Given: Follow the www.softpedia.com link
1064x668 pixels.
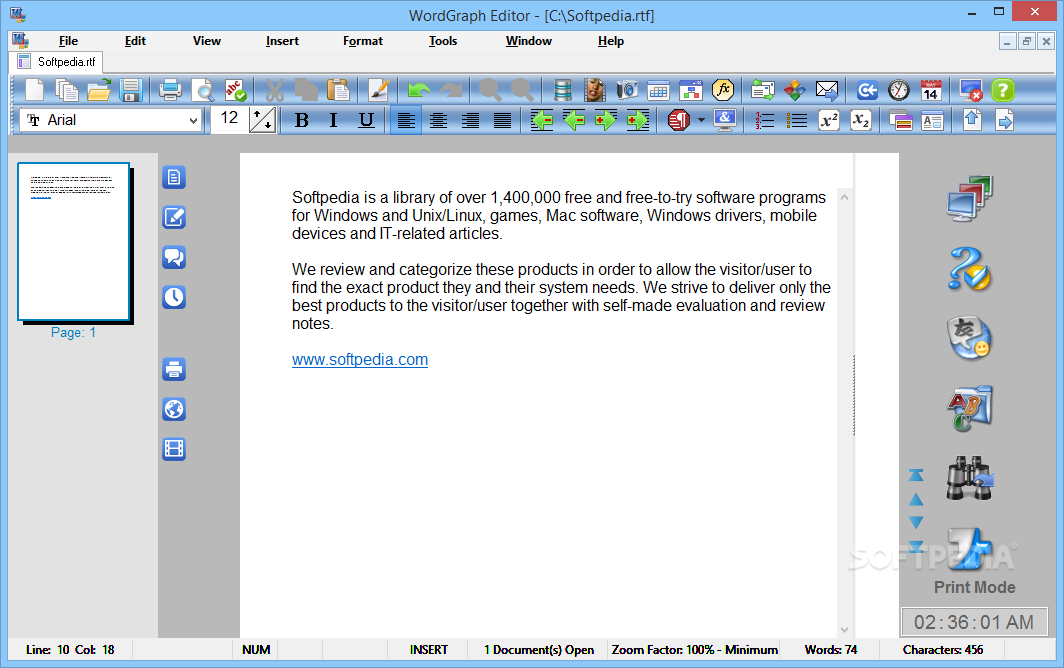Looking at the screenshot, I should (360, 360).
